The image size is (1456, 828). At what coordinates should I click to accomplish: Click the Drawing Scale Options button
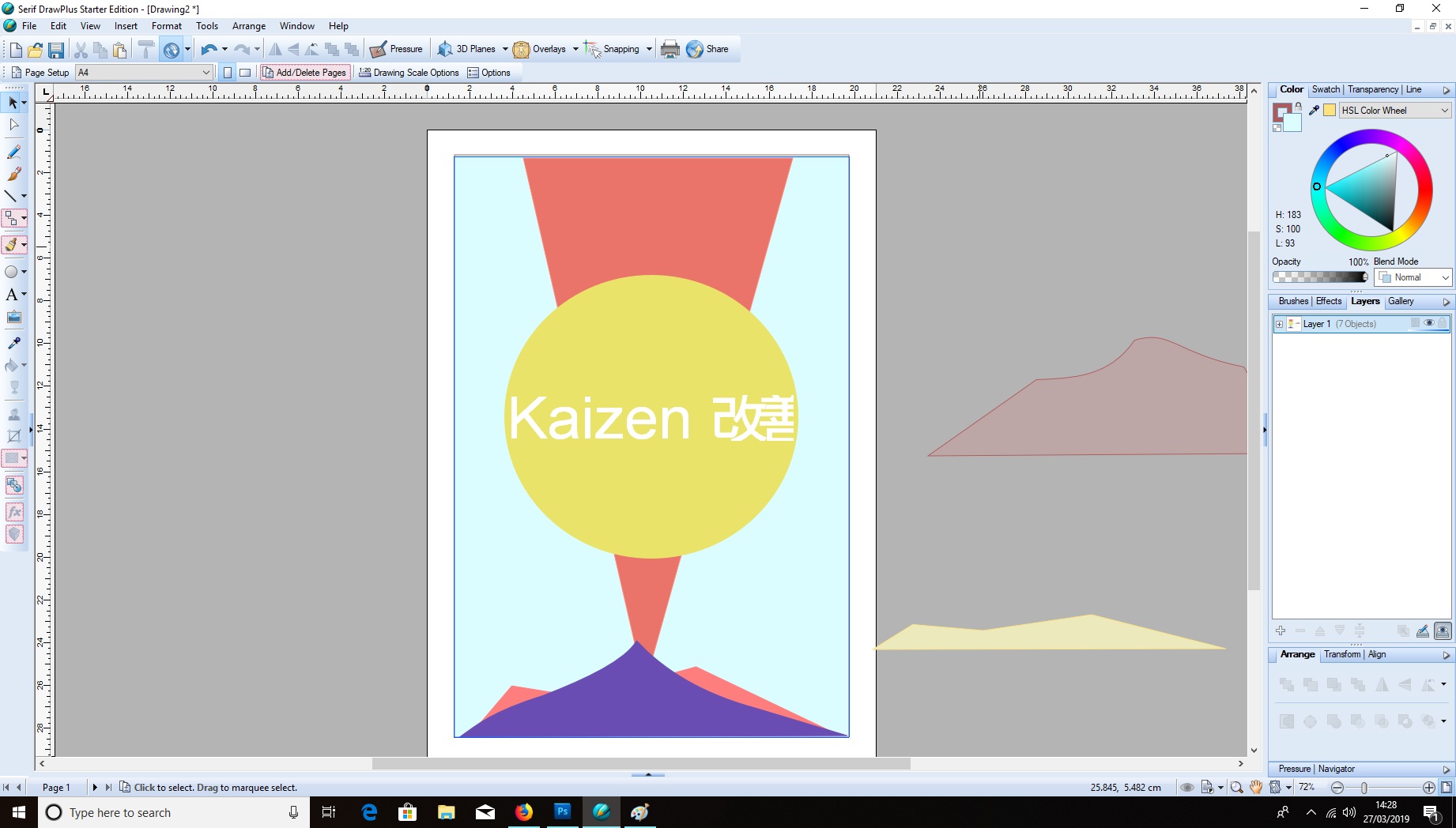[x=409, y=73]
